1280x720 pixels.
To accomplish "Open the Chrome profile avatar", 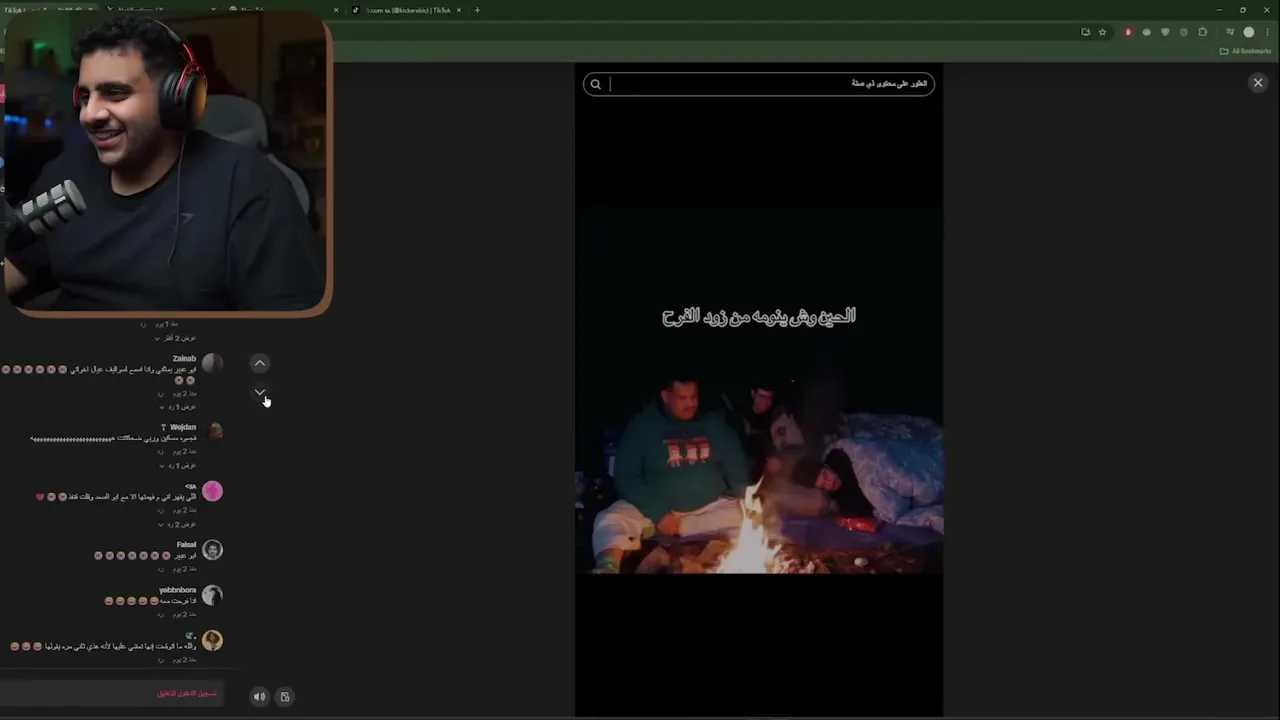I will point(1248,32).
